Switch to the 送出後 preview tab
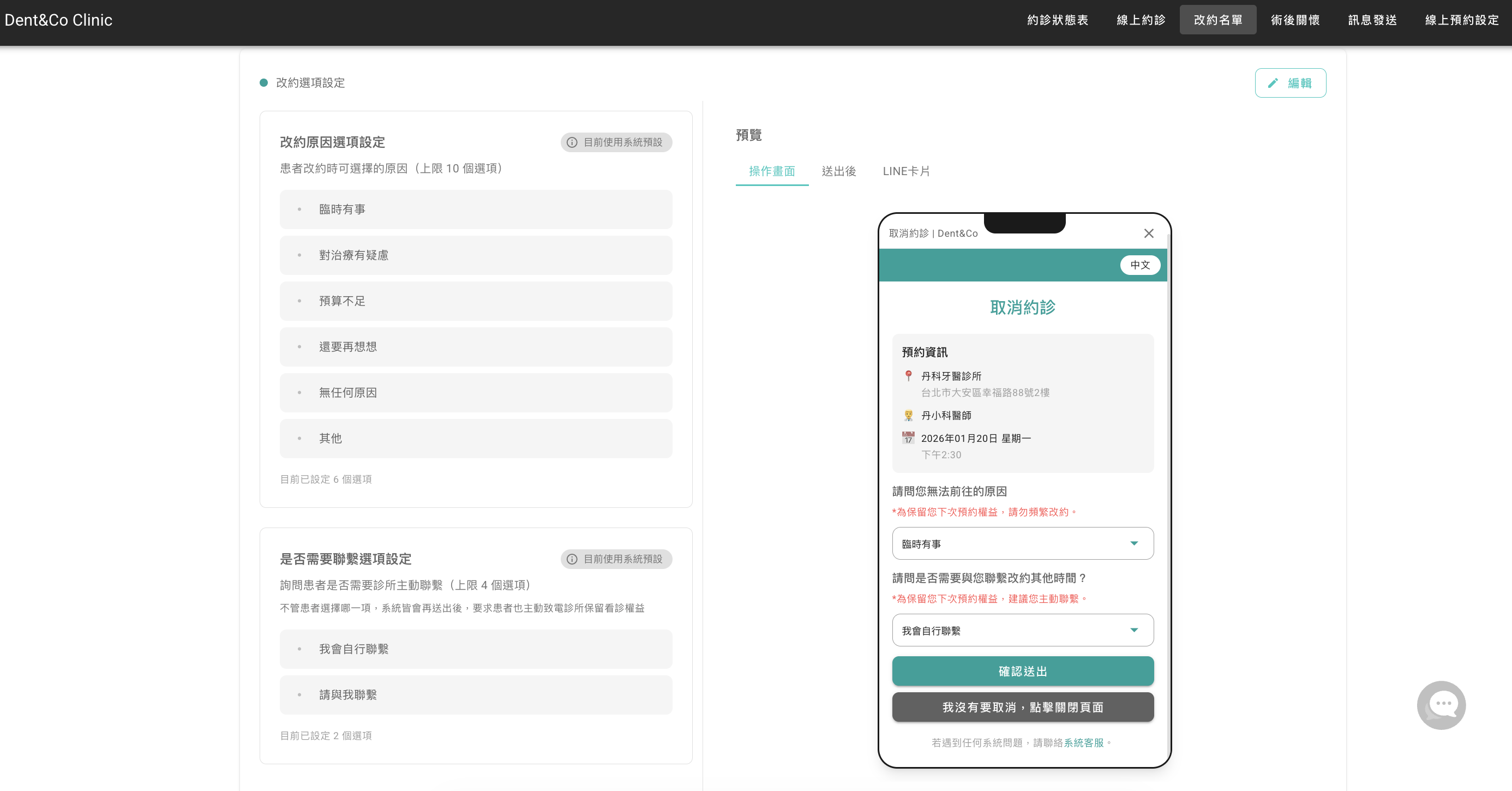The height and width of the screenshot is (791, 1512). 838,171
